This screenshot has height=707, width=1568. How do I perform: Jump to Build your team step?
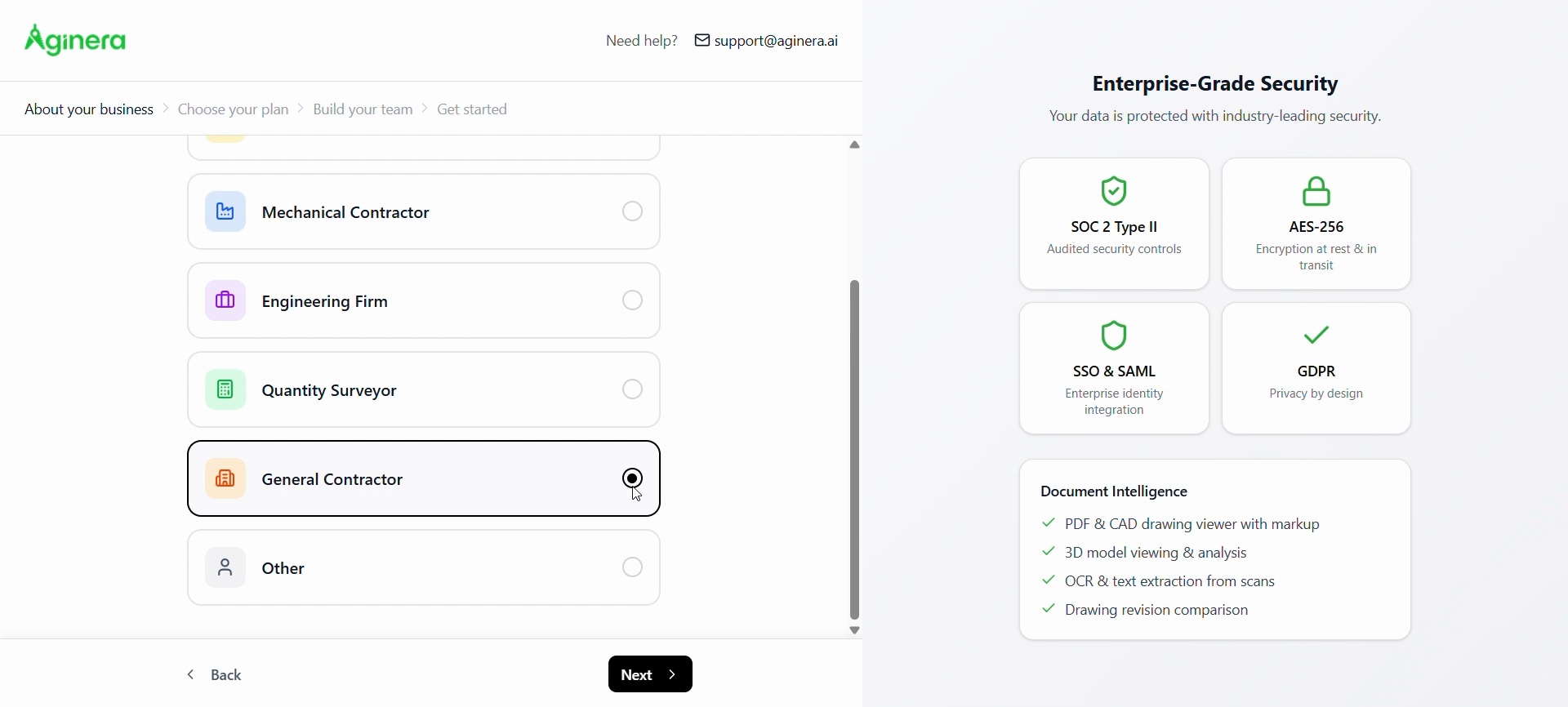[363, 109]
